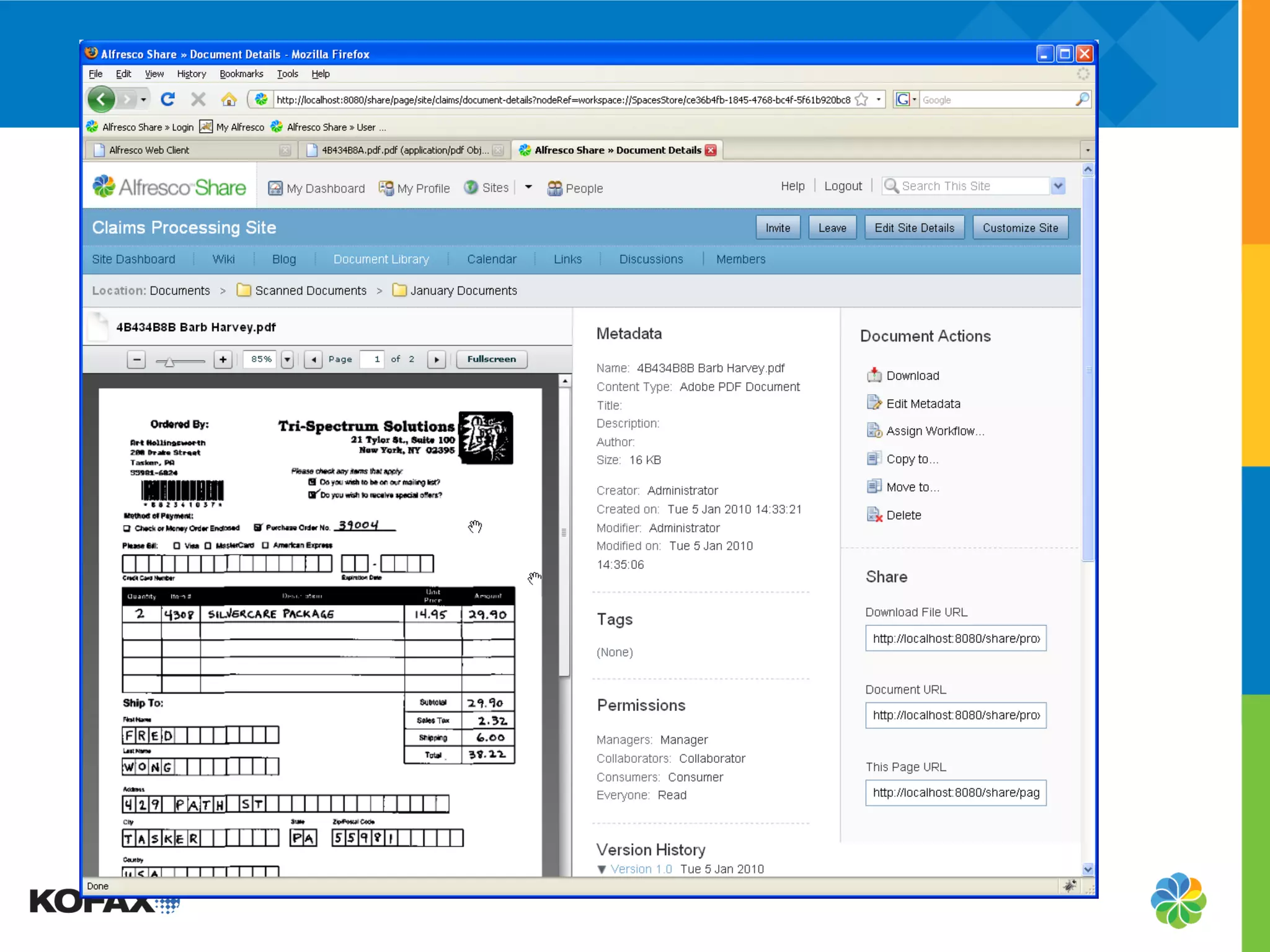Open the 85% zoom level dropdown
1270x952 pixels.
[286, 359]
